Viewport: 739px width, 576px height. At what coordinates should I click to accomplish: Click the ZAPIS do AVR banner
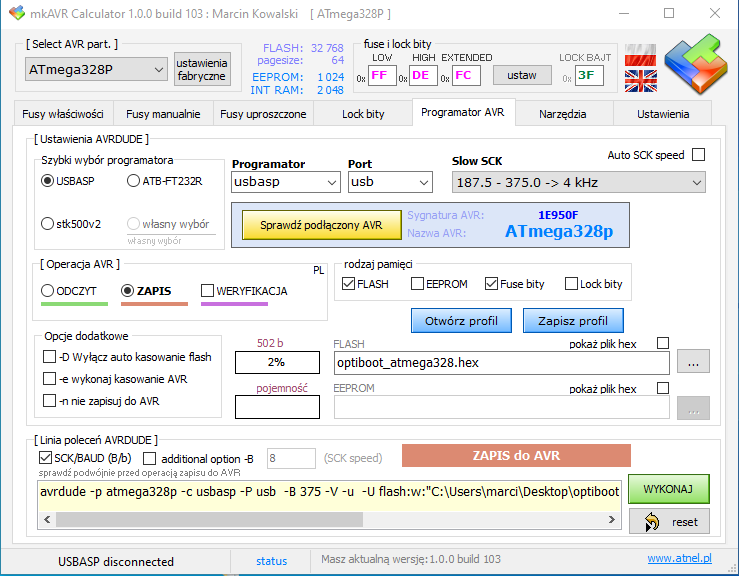(516, 455)
